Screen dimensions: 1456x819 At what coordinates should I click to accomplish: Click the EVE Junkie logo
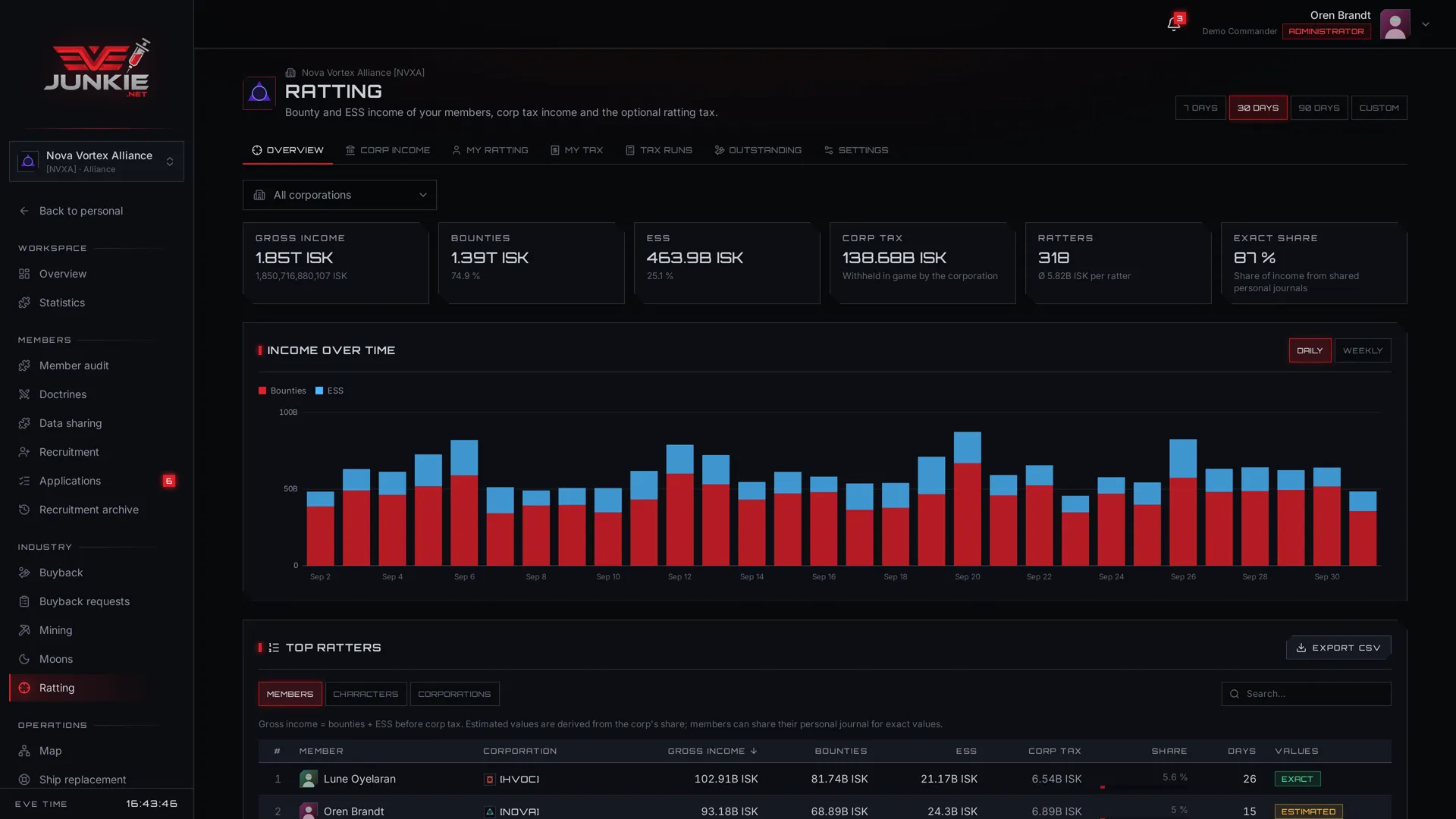coord(96,68)
